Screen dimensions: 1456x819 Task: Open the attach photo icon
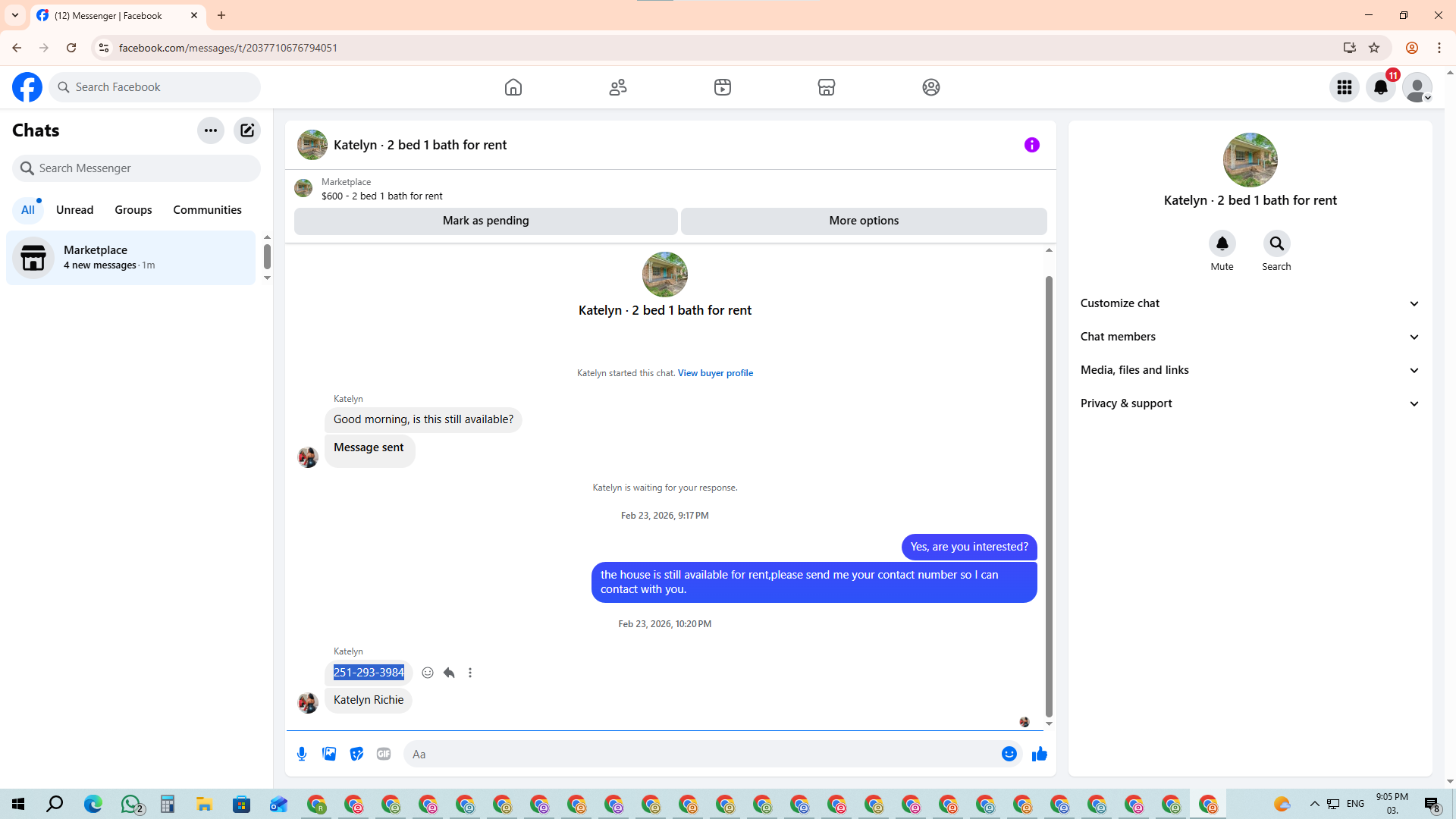coord(329,754)
